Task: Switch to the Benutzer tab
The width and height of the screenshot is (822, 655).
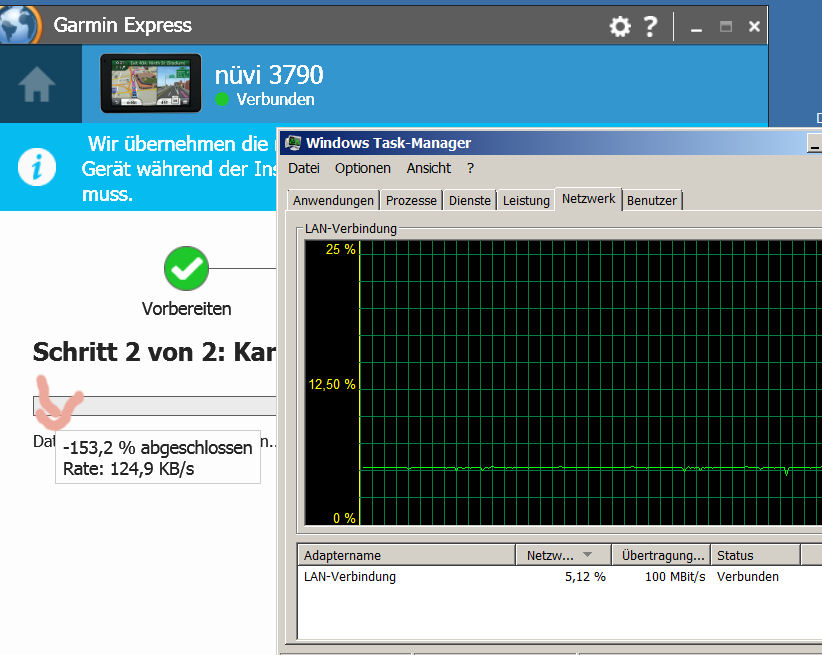Action: pos(652,200)
